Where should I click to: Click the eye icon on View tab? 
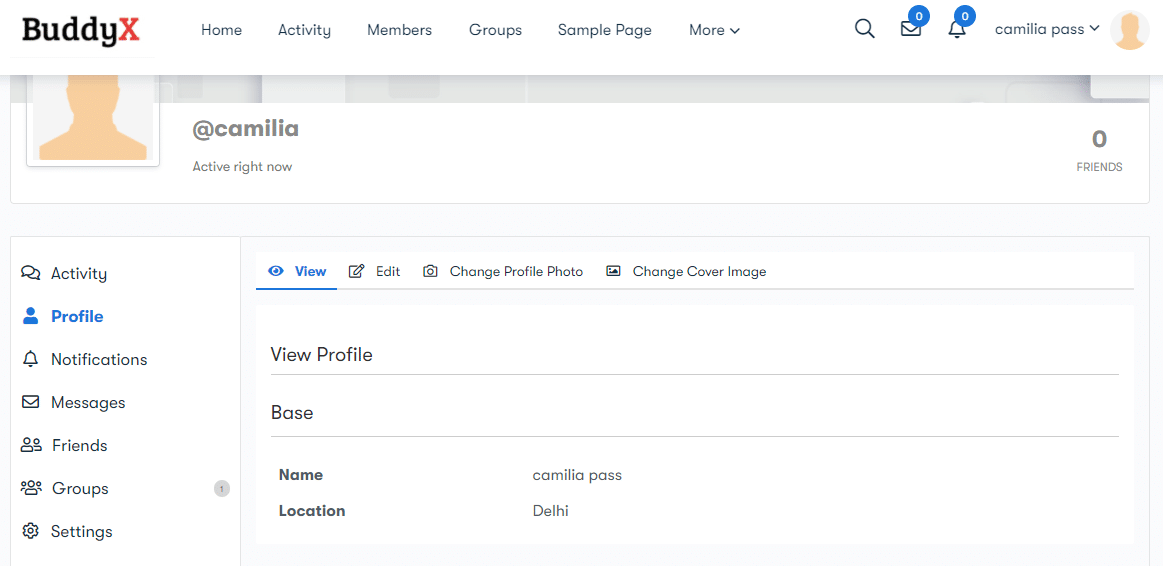point(277,272)
